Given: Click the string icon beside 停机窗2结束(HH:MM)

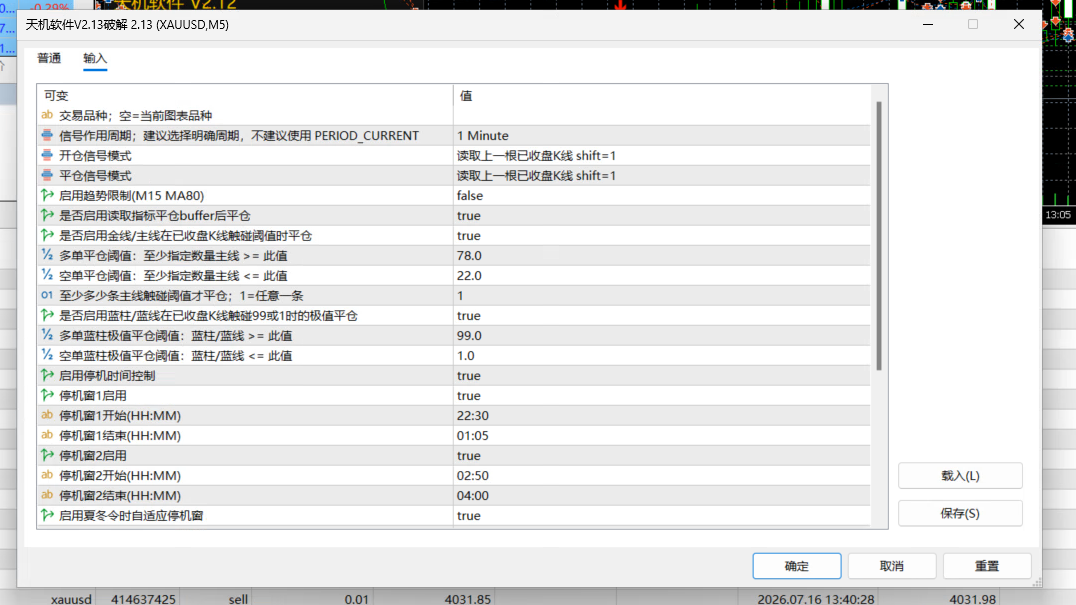Looking at the screenshot, I should [47, 495].
